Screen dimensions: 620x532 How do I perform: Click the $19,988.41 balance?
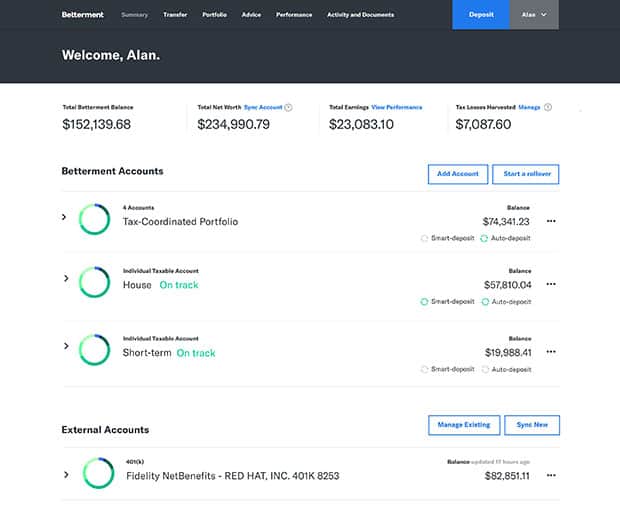(x=508, y=352)
